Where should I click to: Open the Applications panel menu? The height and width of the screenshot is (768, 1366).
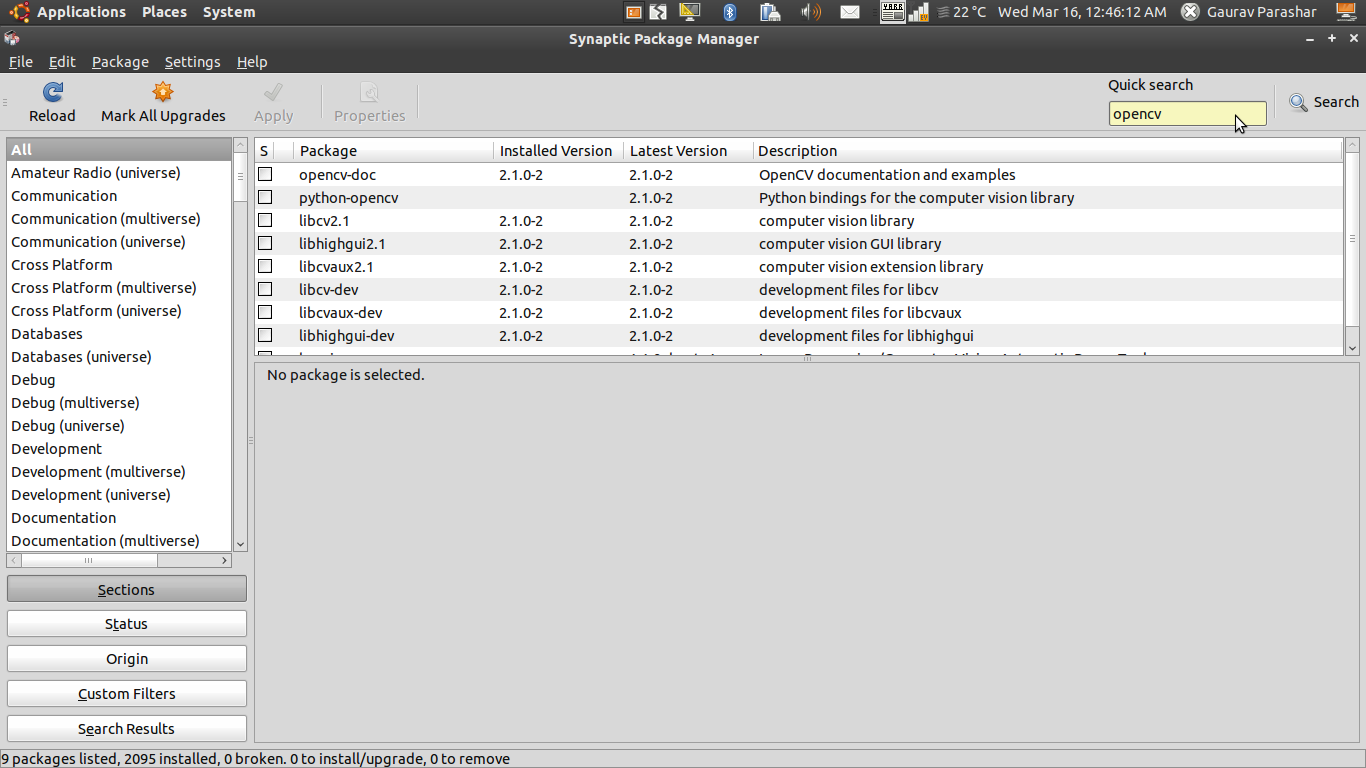81,12
